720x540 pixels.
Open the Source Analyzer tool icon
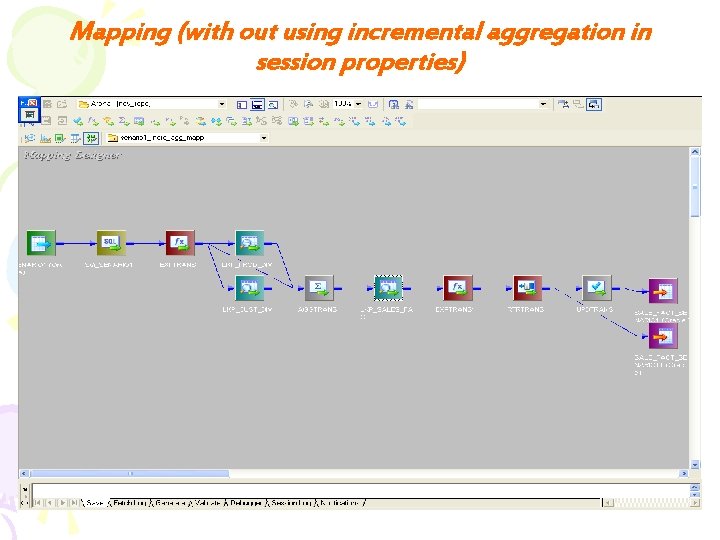30,138
